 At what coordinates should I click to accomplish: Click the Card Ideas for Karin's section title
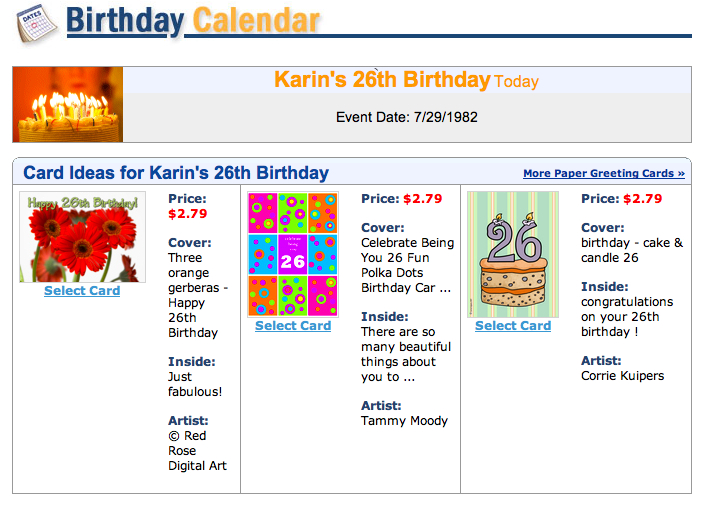click(176, 173)
